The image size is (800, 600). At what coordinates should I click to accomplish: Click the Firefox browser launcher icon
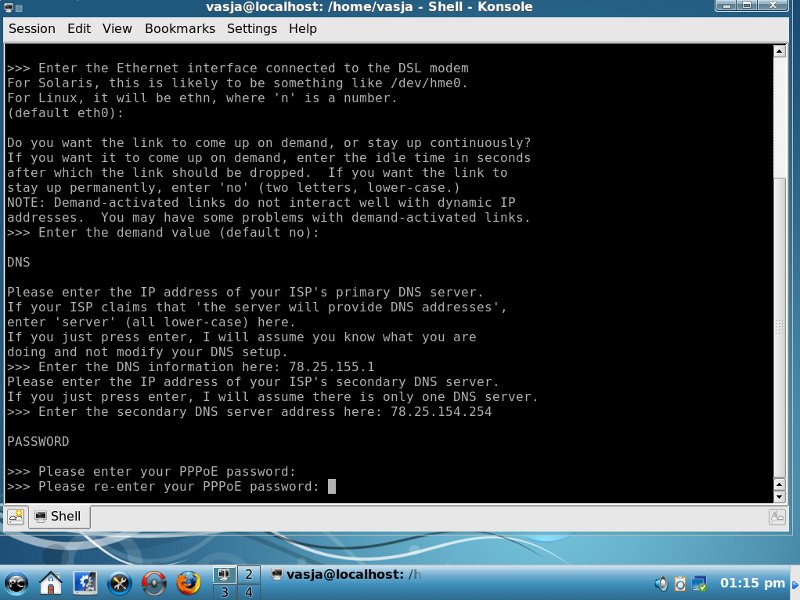[x=187, y=581]
